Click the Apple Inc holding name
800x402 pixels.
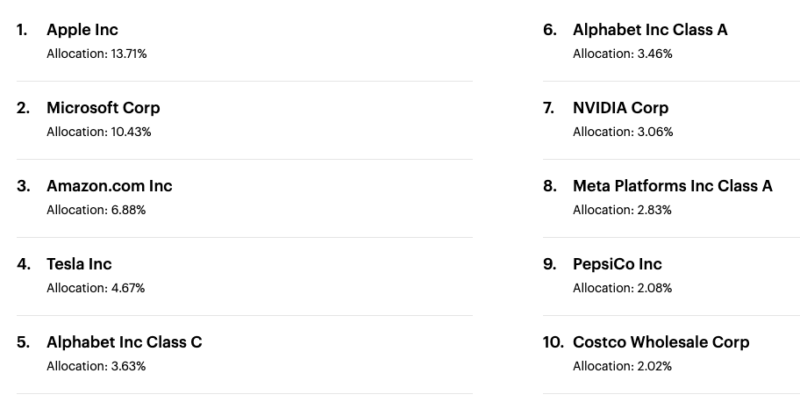(x=82, y=30)
